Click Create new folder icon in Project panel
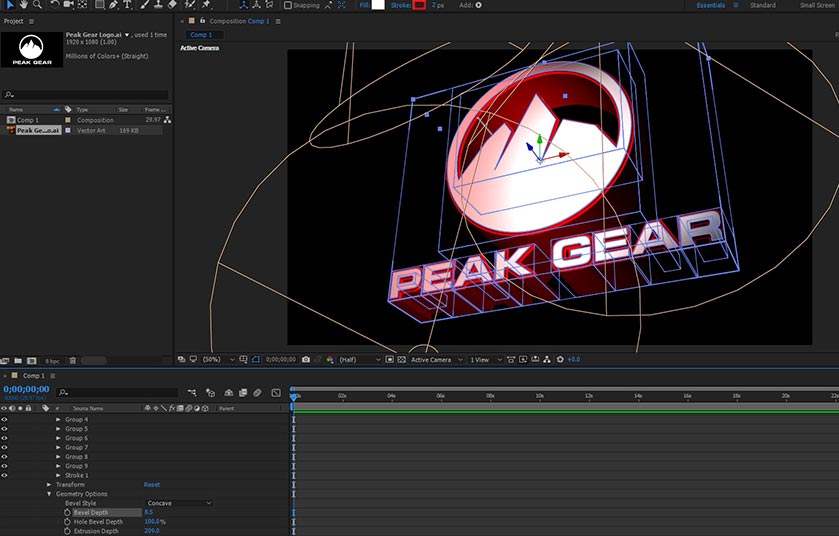839x536 pixels. (x=18, y=361)
